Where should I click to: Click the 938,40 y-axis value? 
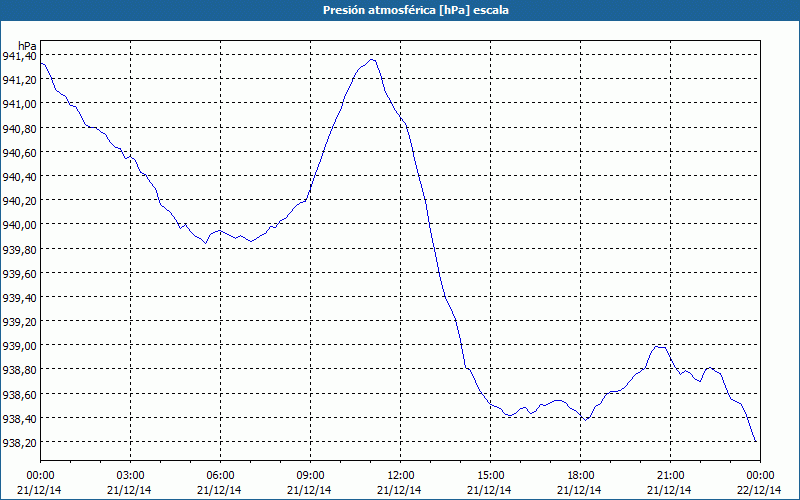point(19,418)
